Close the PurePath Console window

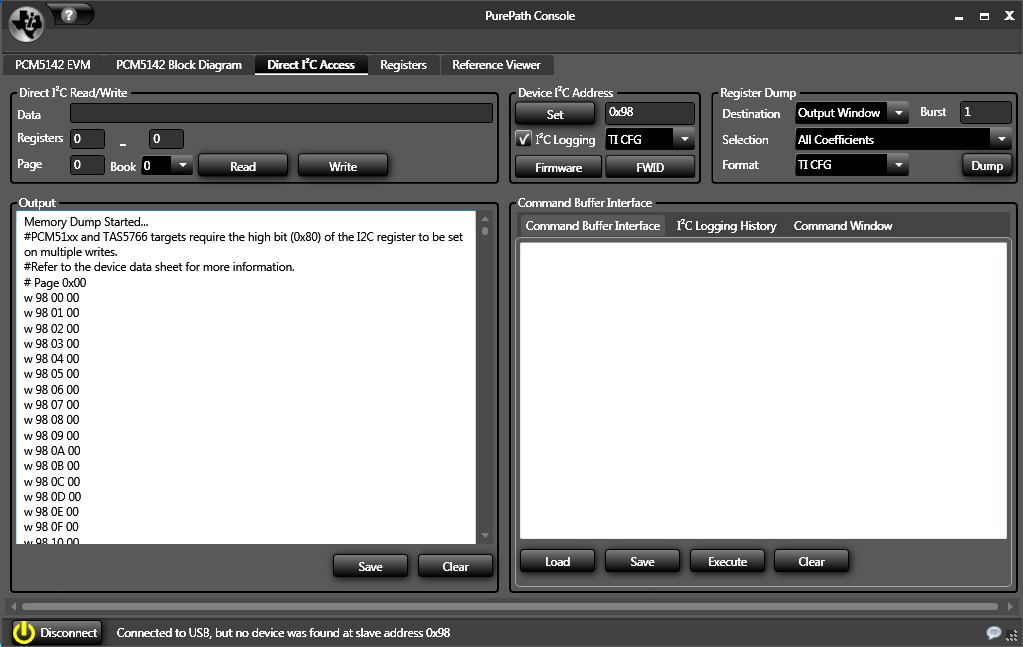point(1009,16)
